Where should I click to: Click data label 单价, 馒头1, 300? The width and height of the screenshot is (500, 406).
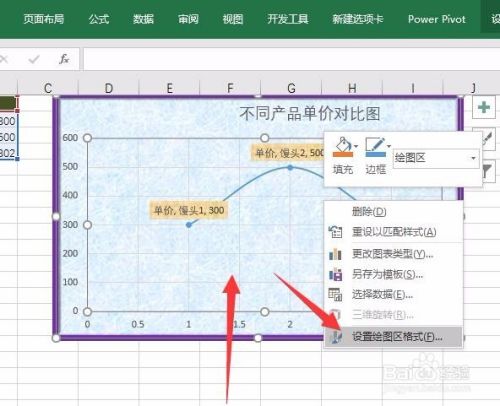[189, 210]
